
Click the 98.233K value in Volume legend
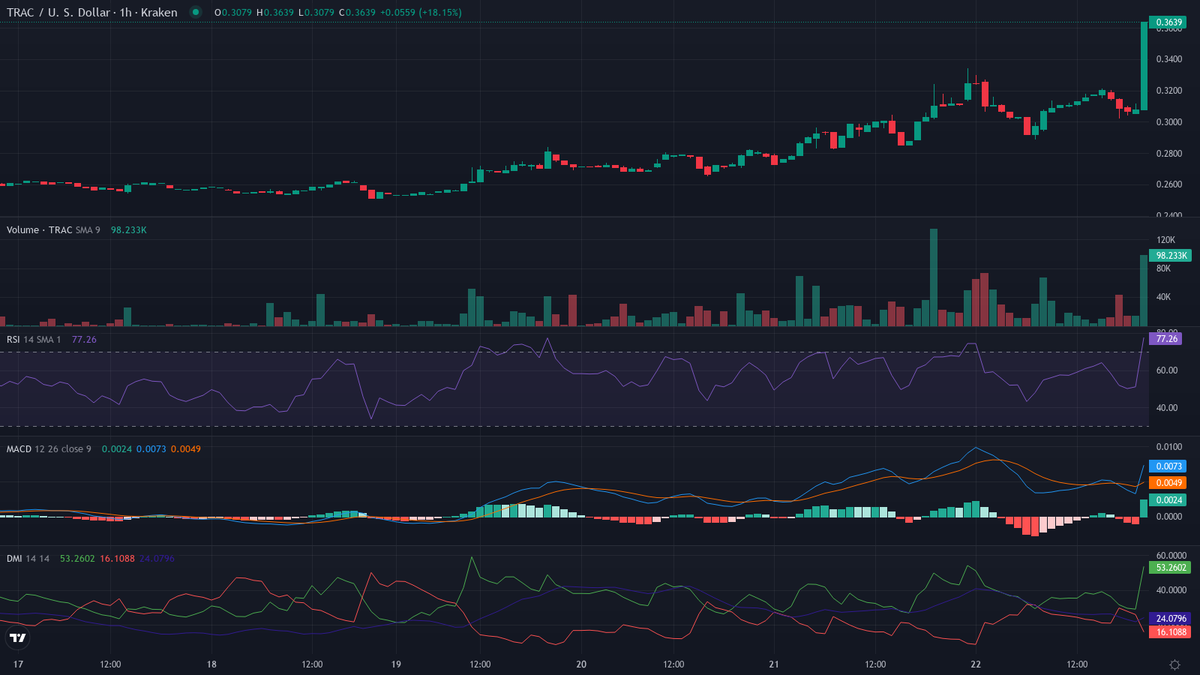(x=129, y=230)
